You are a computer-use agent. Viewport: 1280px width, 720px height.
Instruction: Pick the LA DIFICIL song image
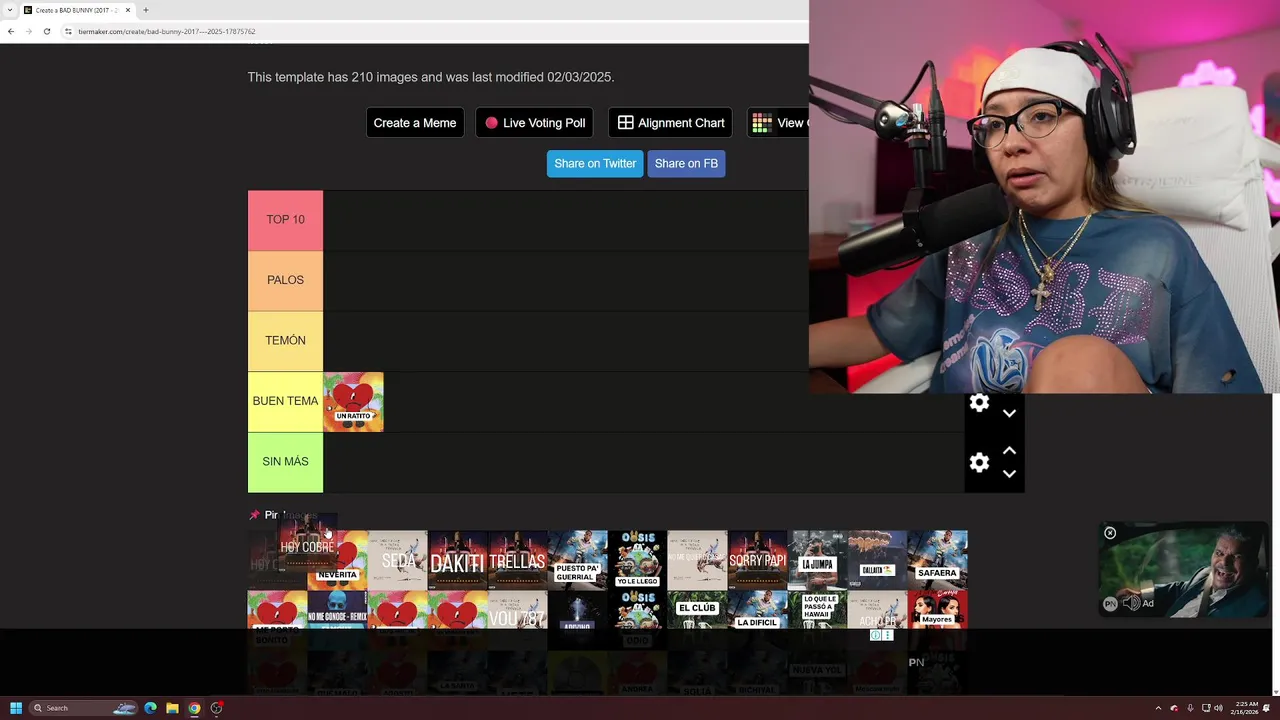758,611
